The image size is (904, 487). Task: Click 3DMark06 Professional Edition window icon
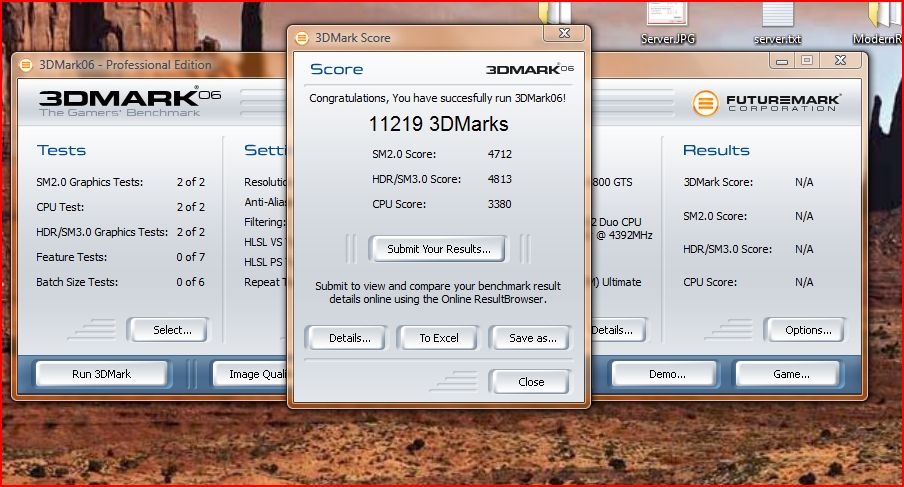(x=25, y=65)
